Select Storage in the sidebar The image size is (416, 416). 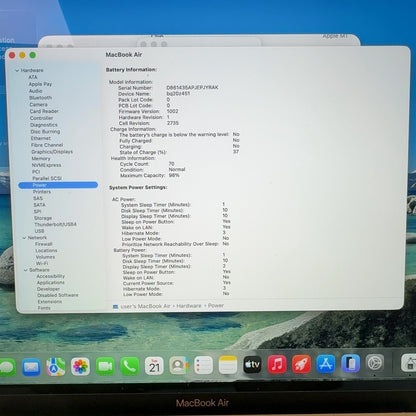tap(43, 218)
